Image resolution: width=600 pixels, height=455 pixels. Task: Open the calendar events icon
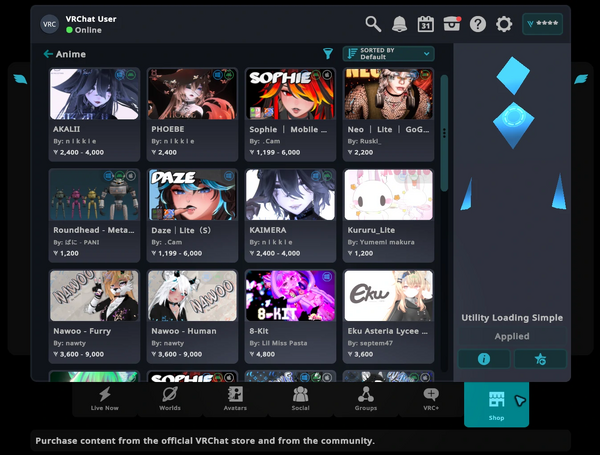[x=426, y=24]
